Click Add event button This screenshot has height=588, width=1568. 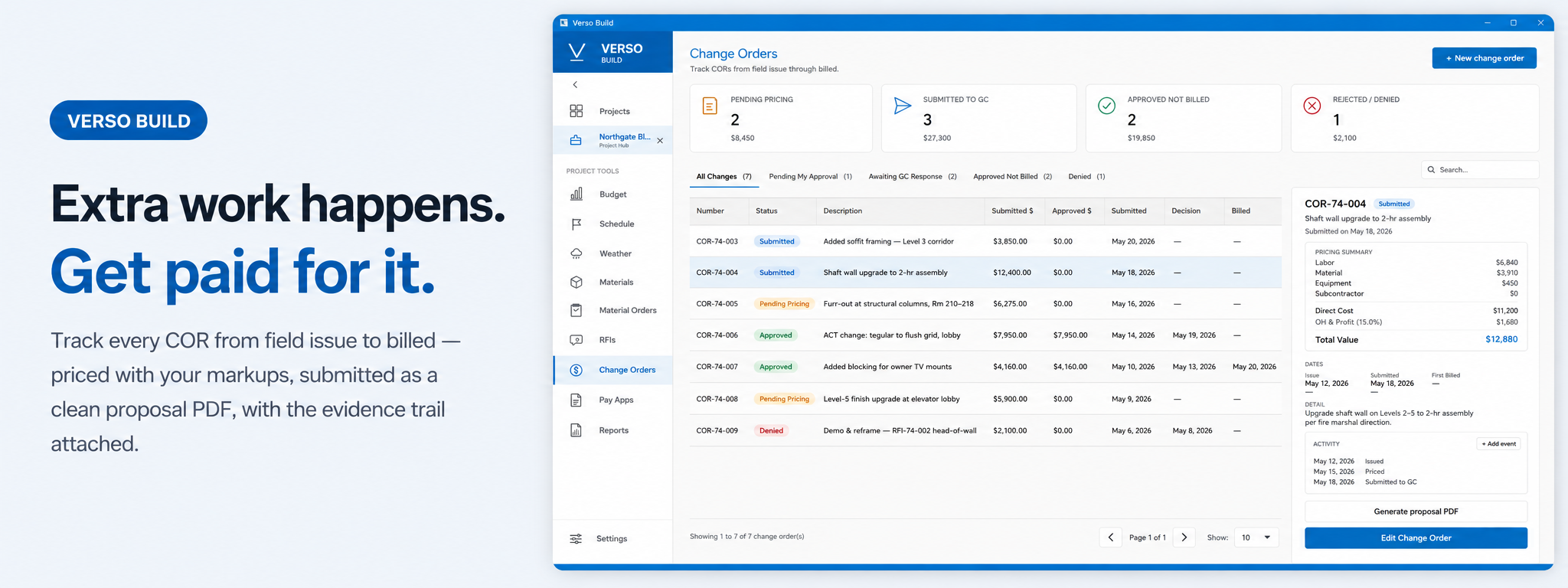pos(1498,444)
